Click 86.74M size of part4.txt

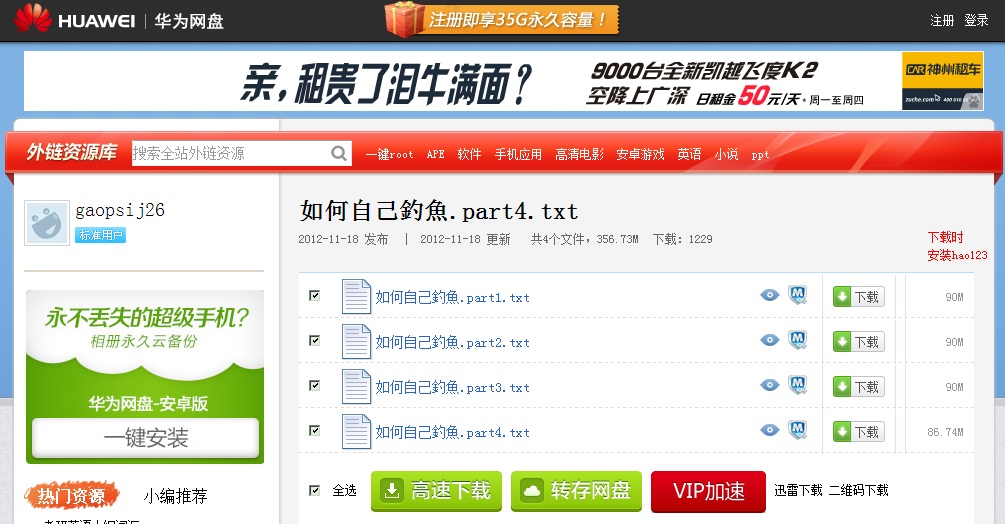pos(945,432)
